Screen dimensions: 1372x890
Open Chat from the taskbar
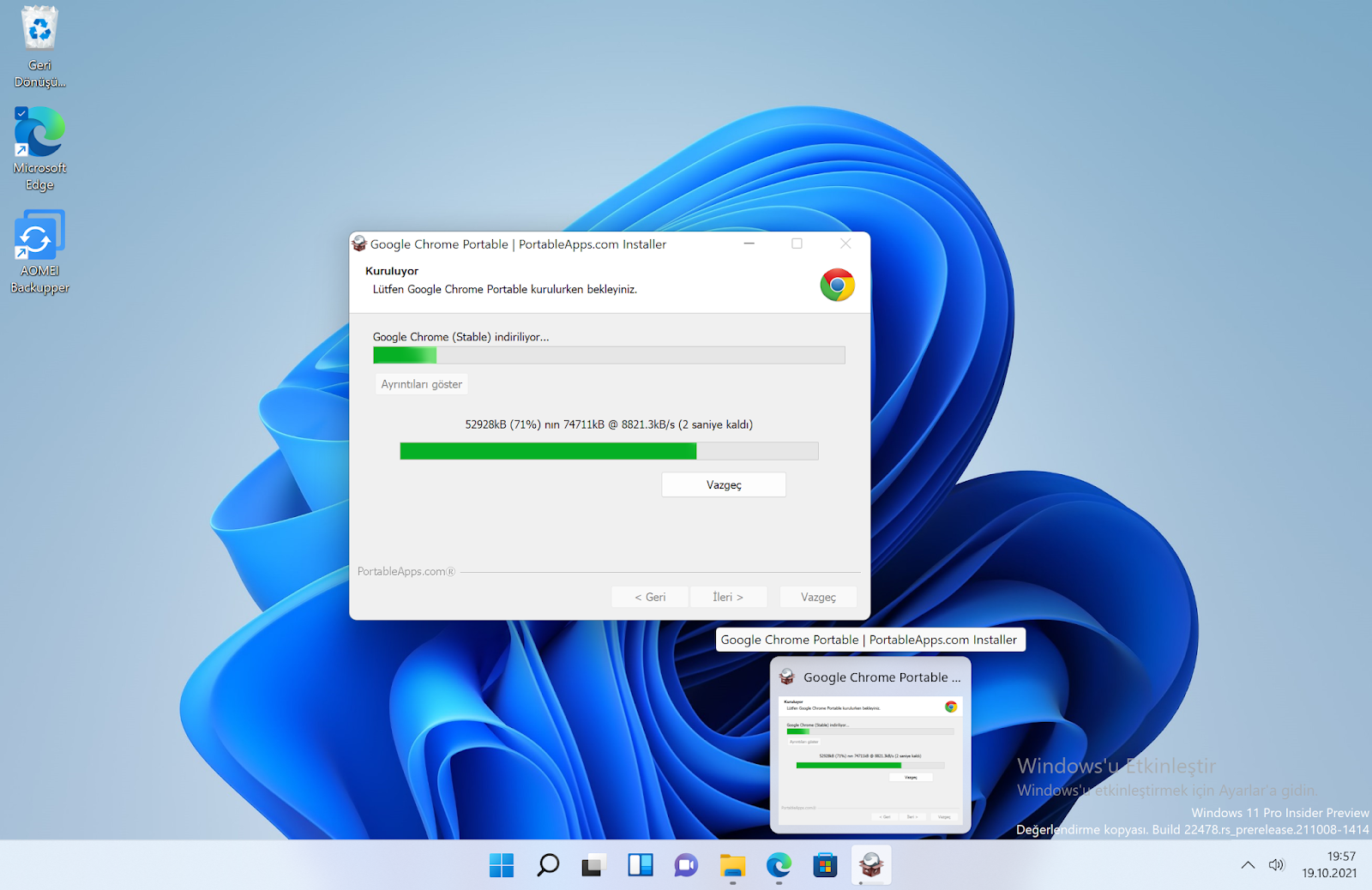(x=686, y=865)
